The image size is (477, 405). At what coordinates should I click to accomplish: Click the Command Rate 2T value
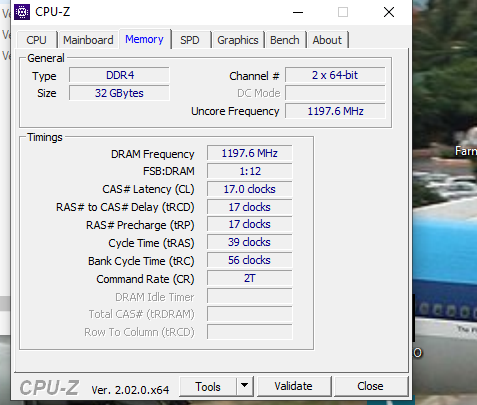click(250, 278)
